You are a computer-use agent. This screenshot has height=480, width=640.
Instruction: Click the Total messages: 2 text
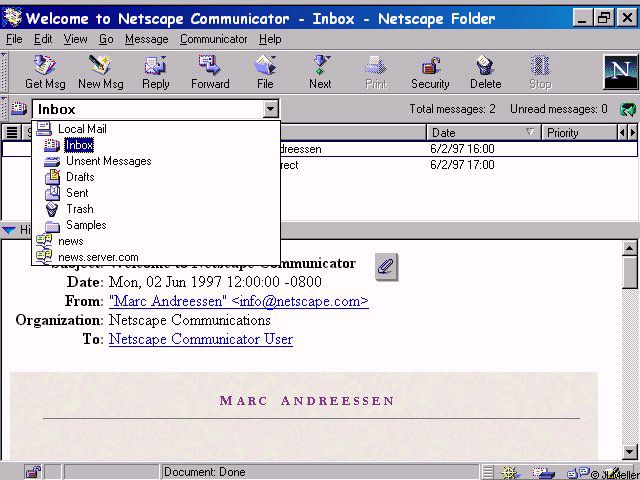452,109
